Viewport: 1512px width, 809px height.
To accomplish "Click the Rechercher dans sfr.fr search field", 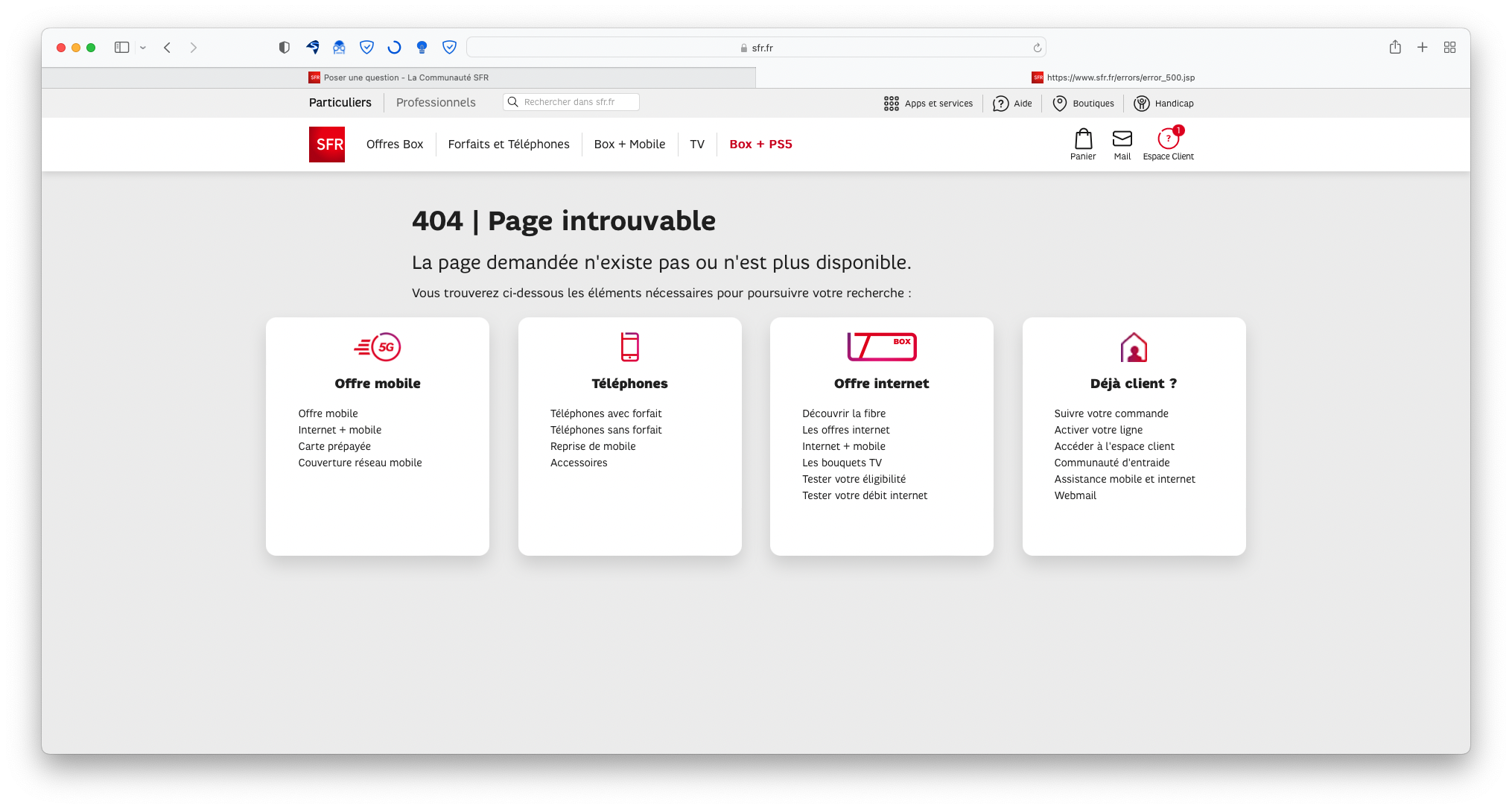I will (571, 101).
